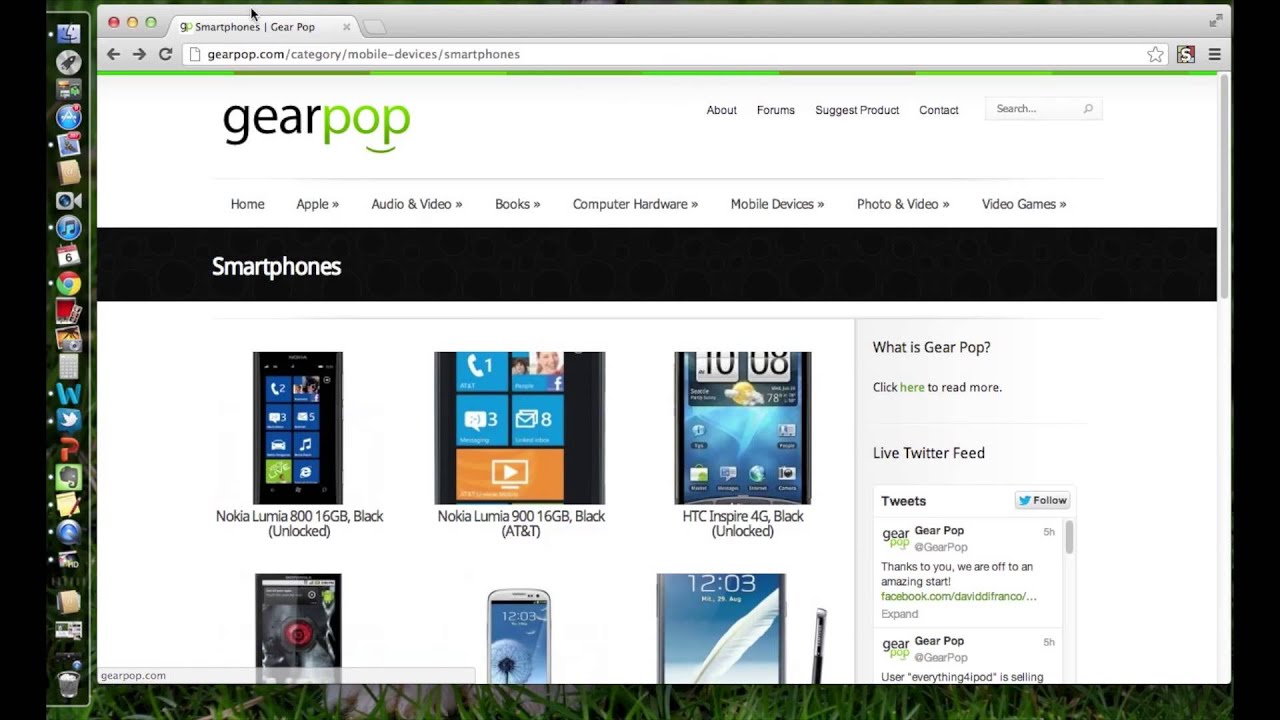The height and width of the screenshot is (720, 1280).
Task: Go forward in browser history
Action: click(139, 54)
